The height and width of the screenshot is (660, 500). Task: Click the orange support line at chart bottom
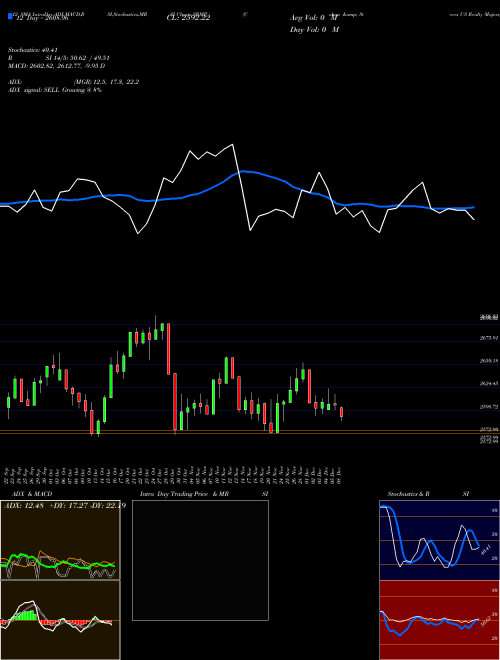tap(250, 432)
